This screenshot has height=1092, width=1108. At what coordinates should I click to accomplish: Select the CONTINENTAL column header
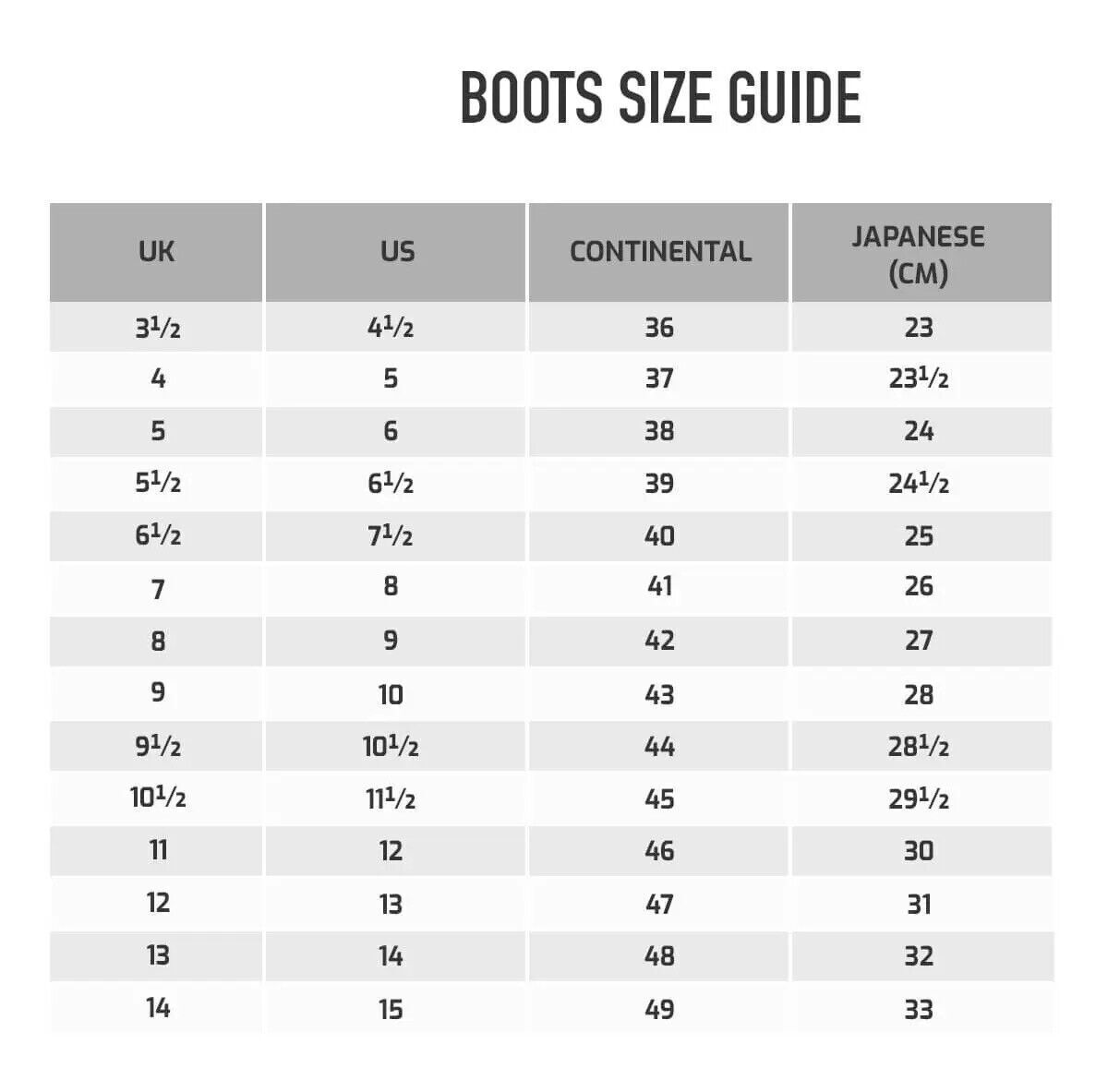tap(660, 251)
